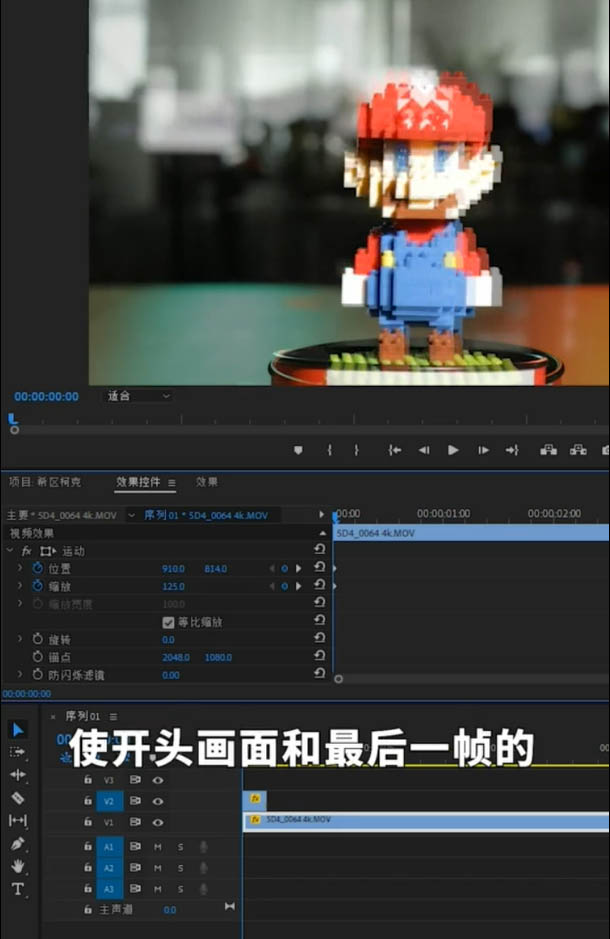The width and height of the screenshot is (610, 939).
Task: Reset the 运动 effect
Action: [320, 549]
